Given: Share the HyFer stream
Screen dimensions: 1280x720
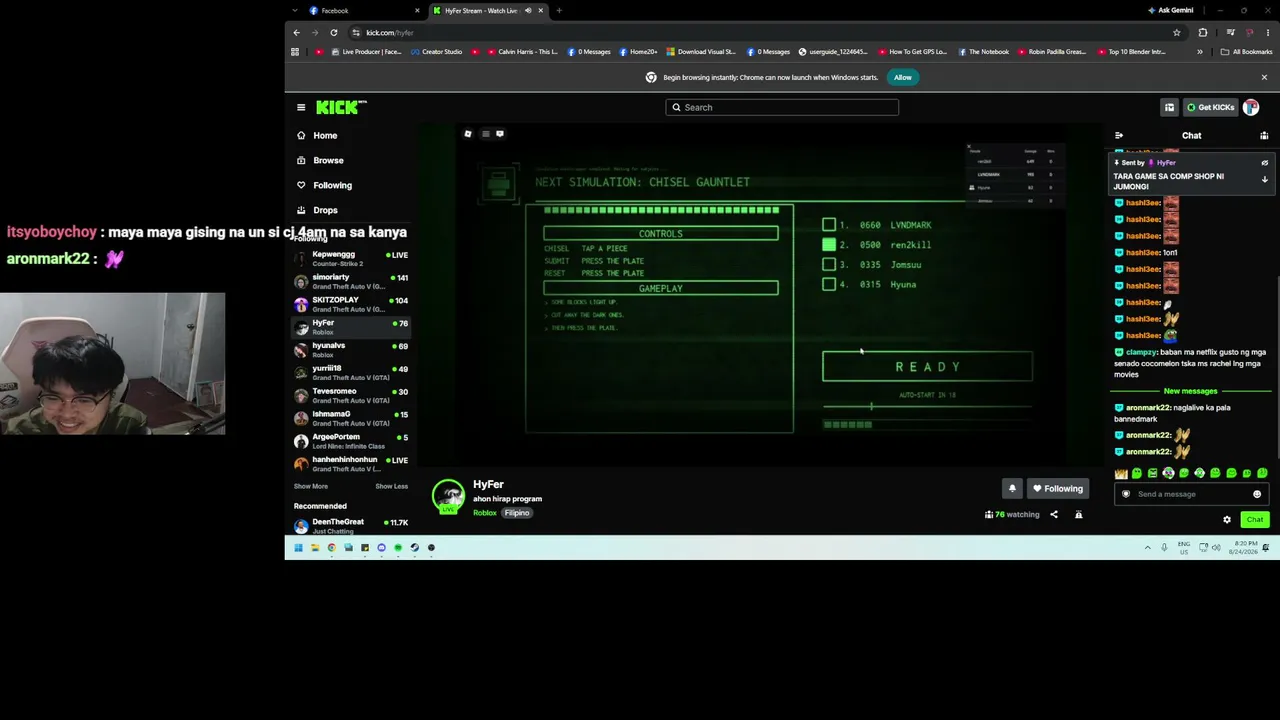Looking at the screenshot, I should [1054, 514].
